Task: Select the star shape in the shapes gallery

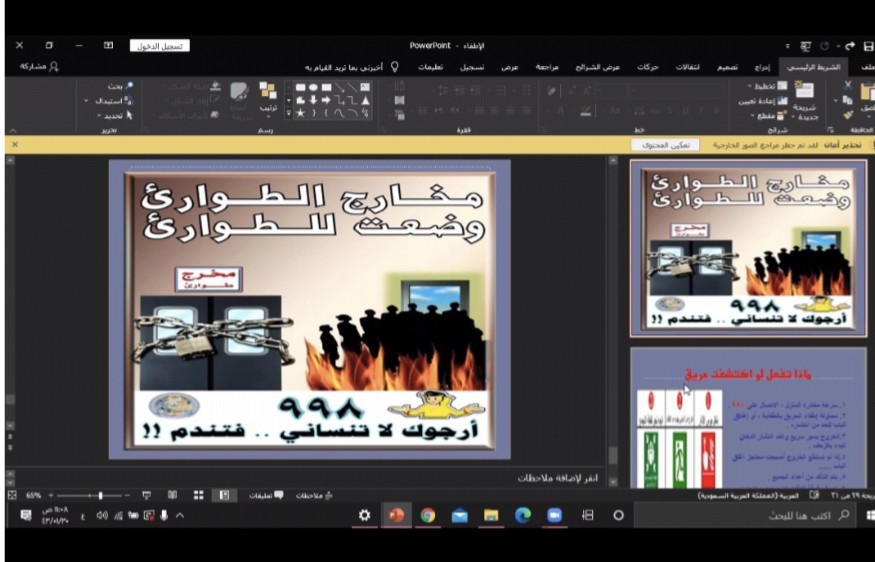Action: 300,113
